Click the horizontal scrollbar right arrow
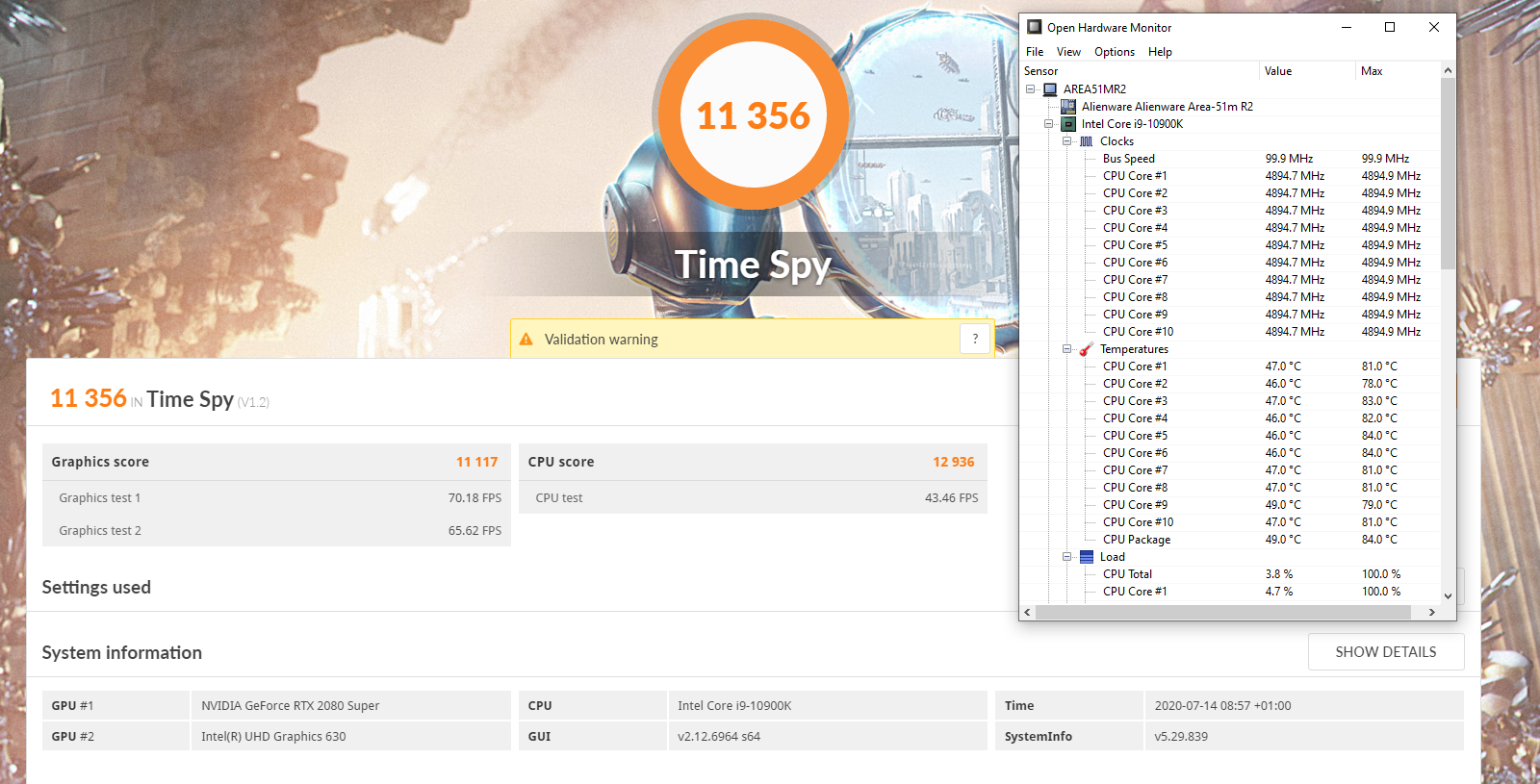Viewport: 1540px width, 784px height. [x=1432, y=612]
